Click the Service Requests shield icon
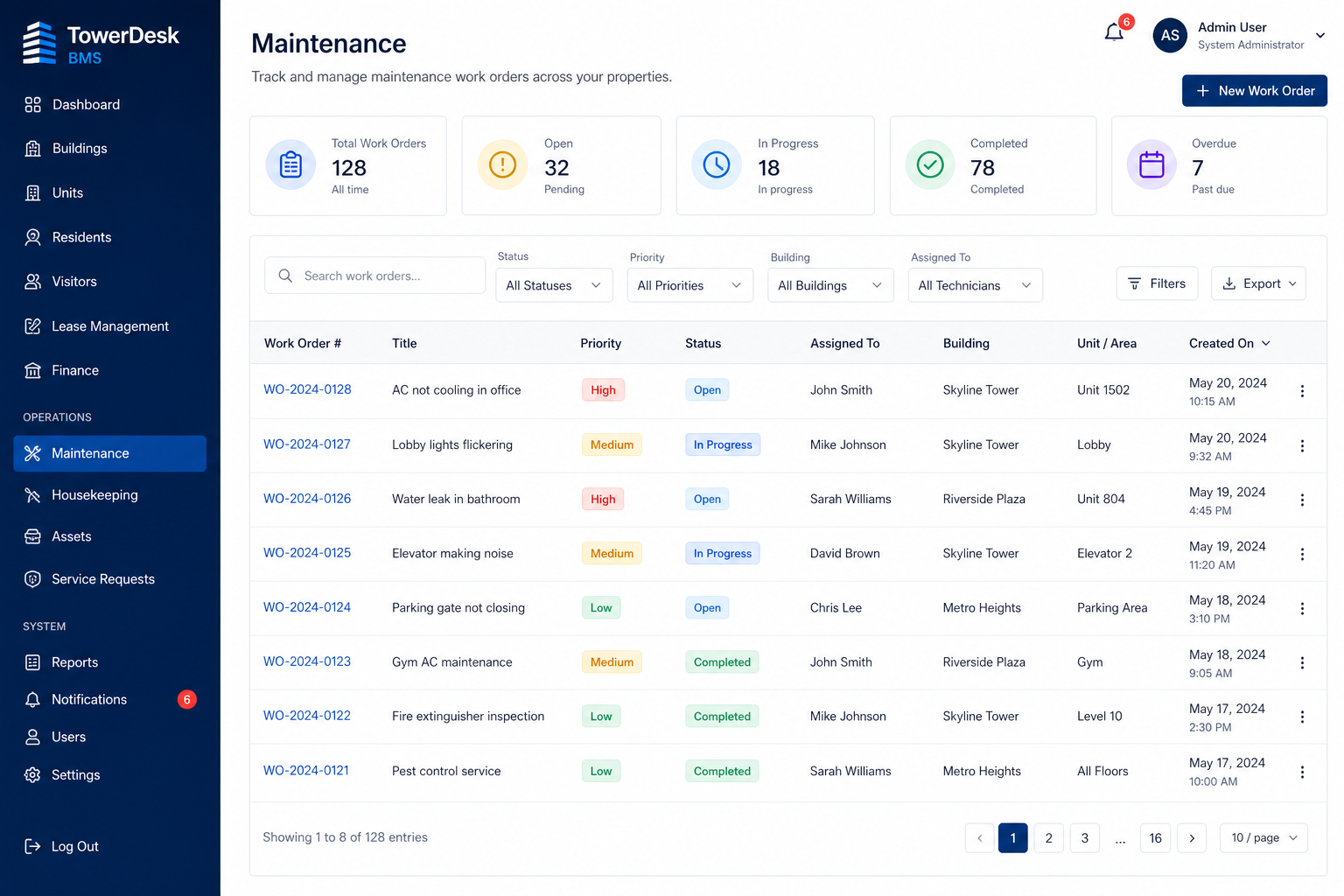This screenshot has width=1344, height=896. pos(32,578)
